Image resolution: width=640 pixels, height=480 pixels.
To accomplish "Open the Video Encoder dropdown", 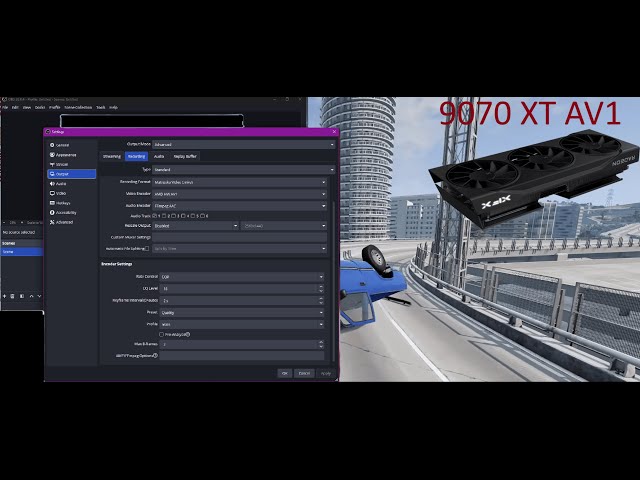I will click(240, 194).
